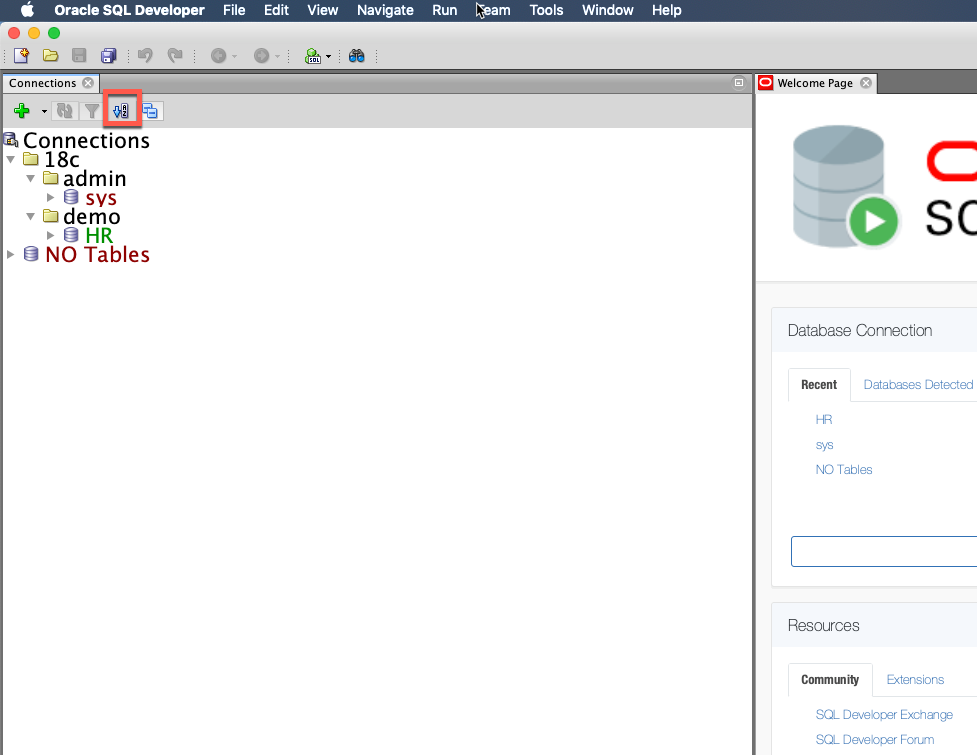Click the Back navigation arrow icon

tap(218, 56)
